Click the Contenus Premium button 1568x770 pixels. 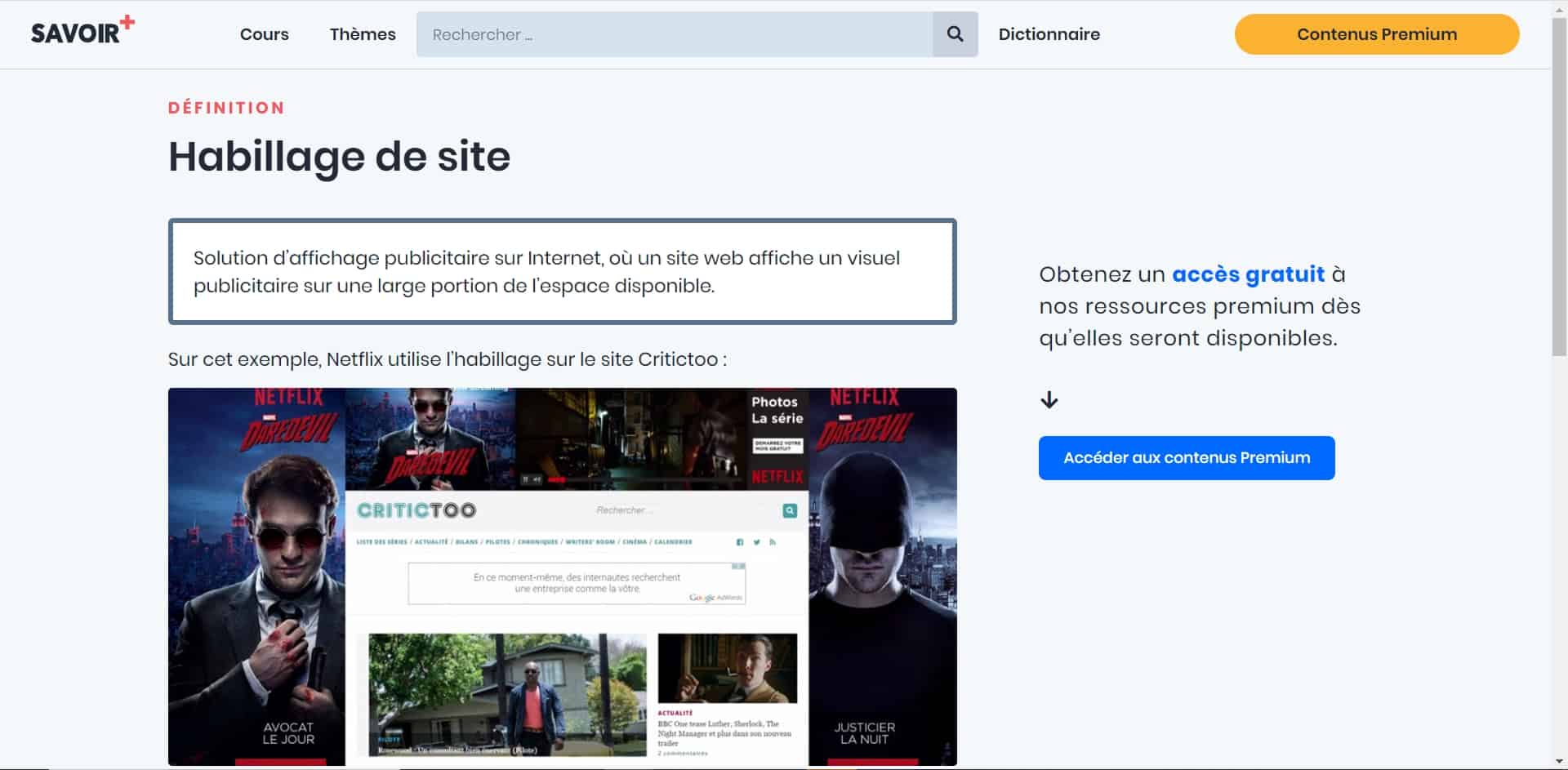pyautogui.click(x=1377, y=34)
